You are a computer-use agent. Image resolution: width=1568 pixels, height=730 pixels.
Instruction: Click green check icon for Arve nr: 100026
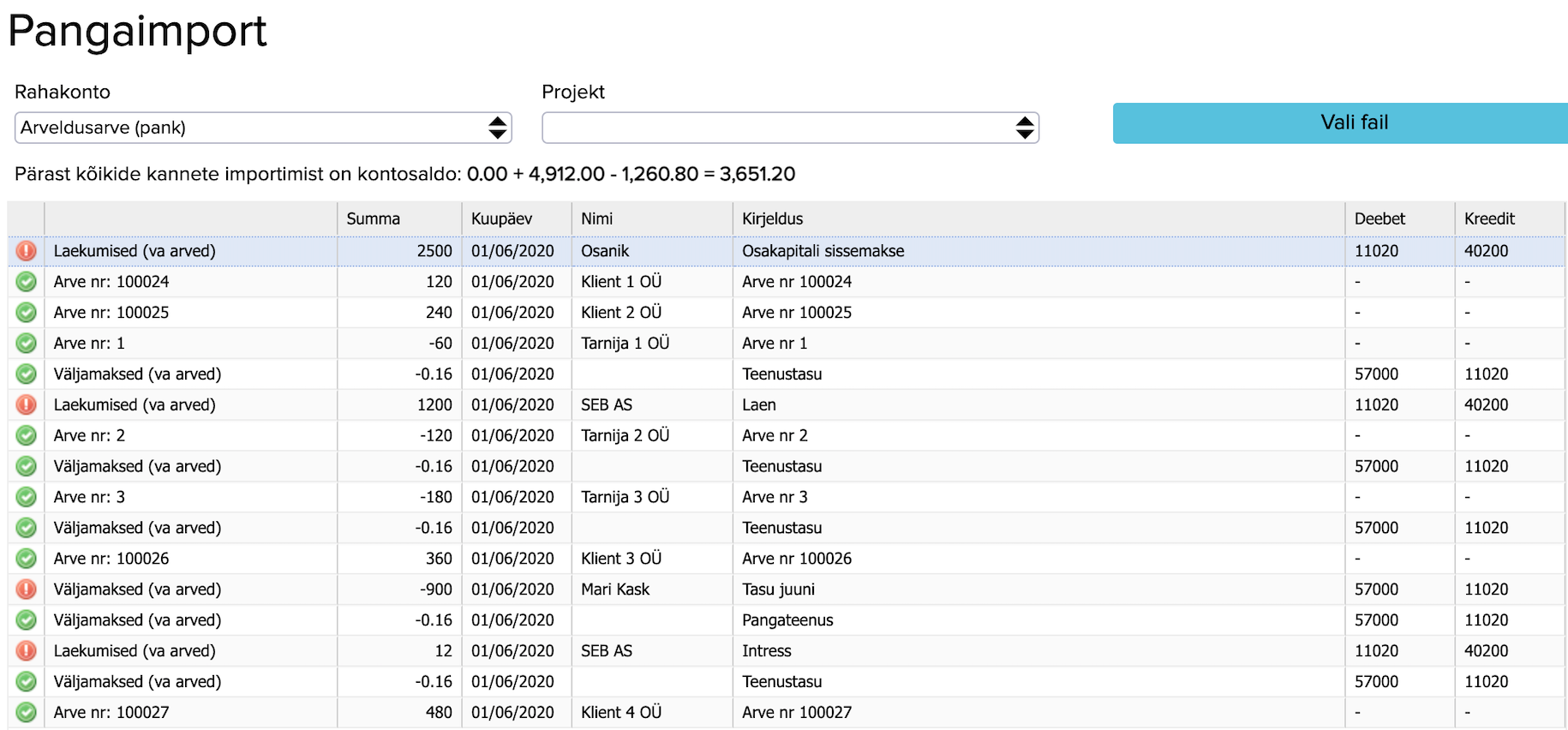tap(27, 559)
